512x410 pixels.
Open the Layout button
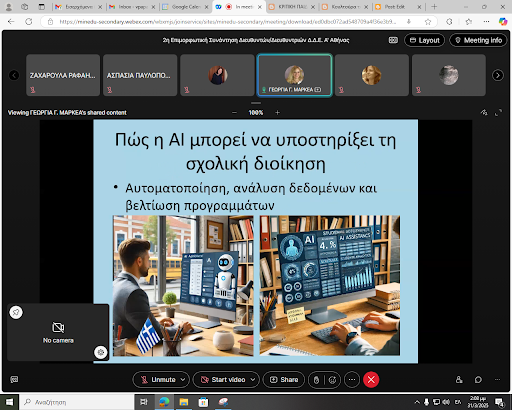tap(424, 40)
